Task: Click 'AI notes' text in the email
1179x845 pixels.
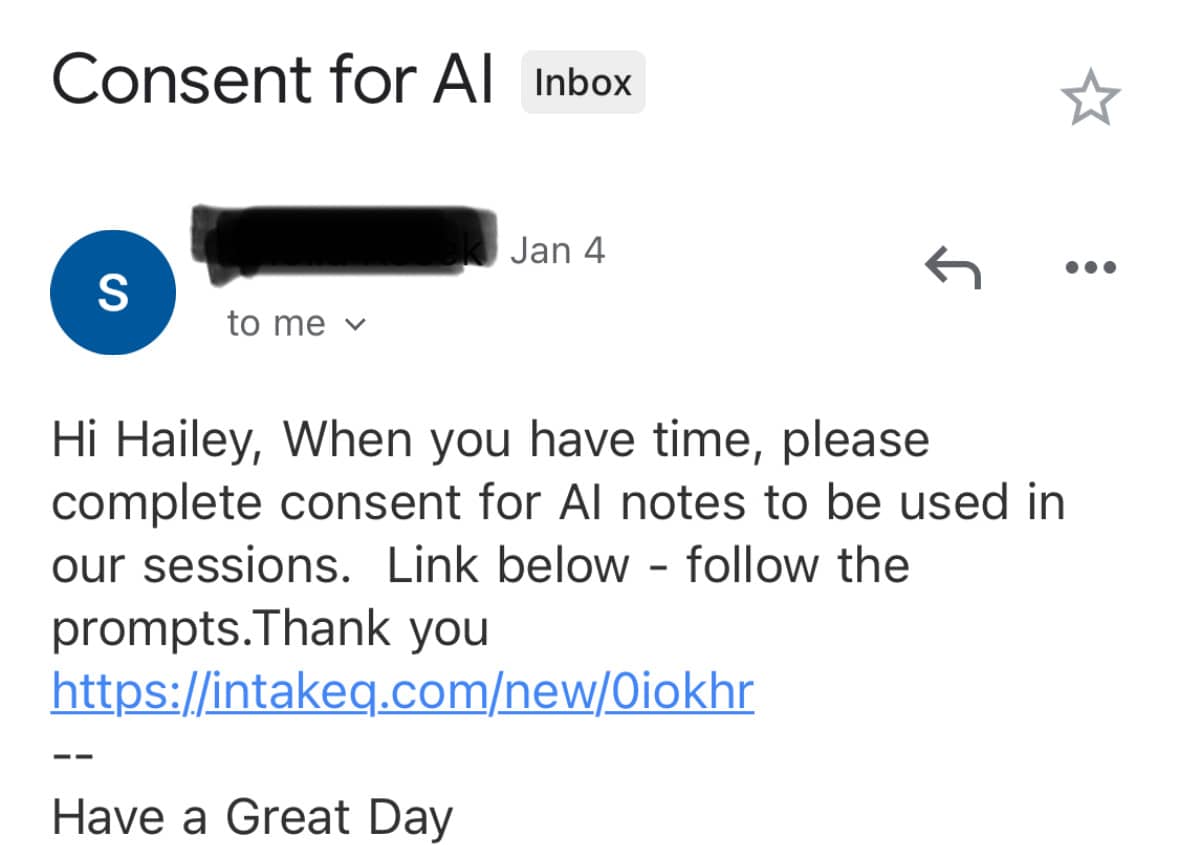Action: click(652, 503)
